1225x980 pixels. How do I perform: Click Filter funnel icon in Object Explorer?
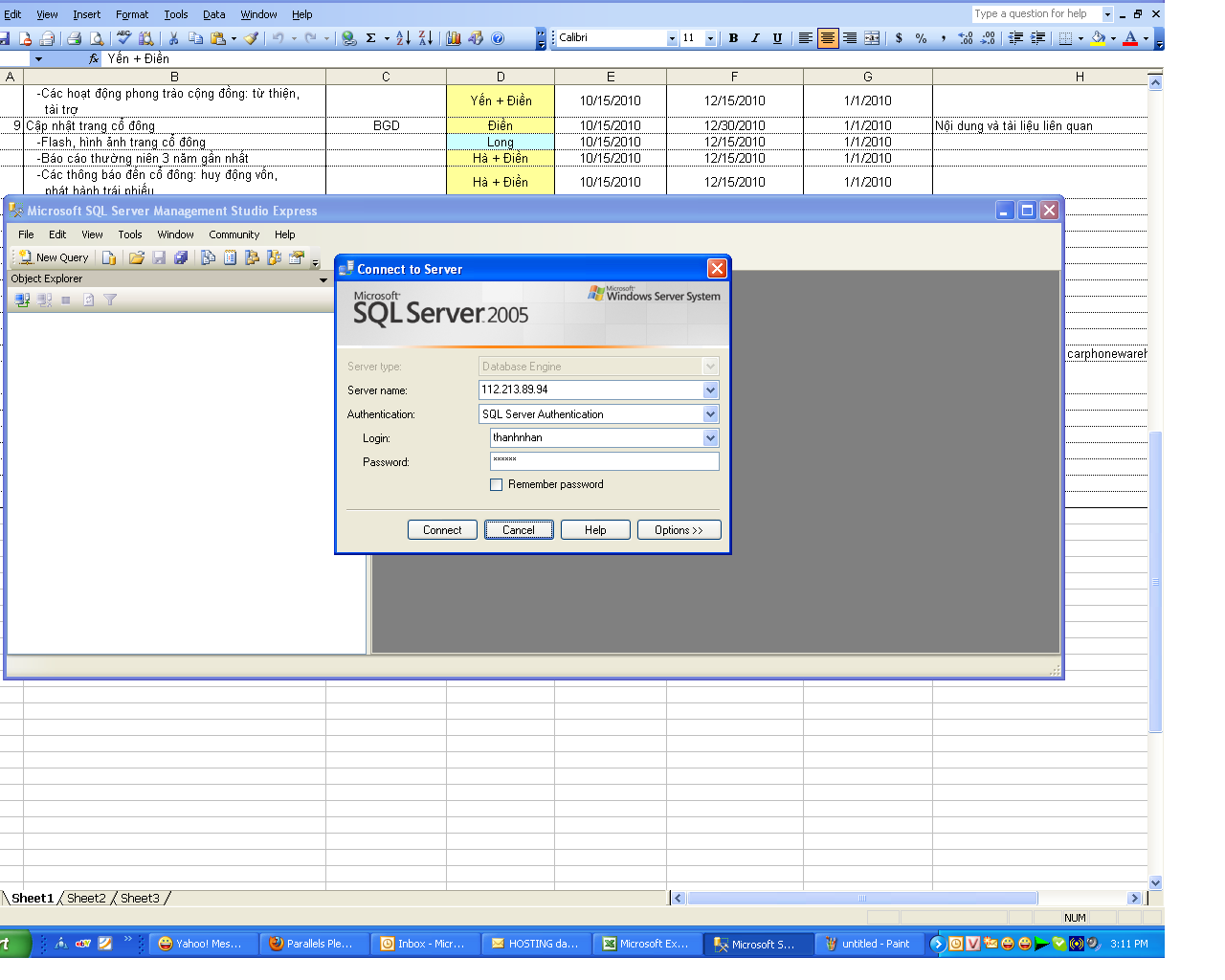click(x=110, y=300)
